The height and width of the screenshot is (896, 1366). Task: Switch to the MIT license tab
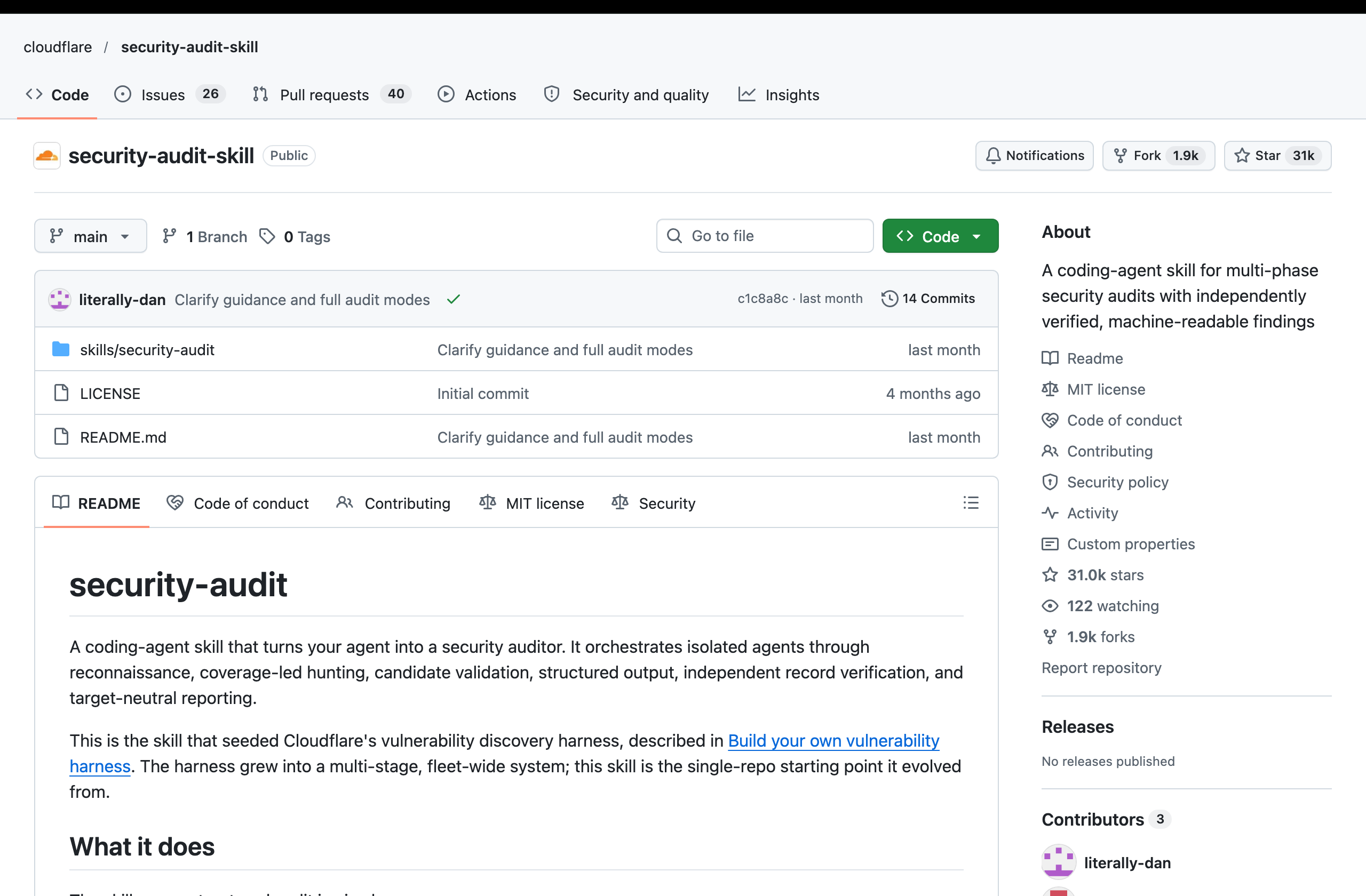click(x=531, y=502)
